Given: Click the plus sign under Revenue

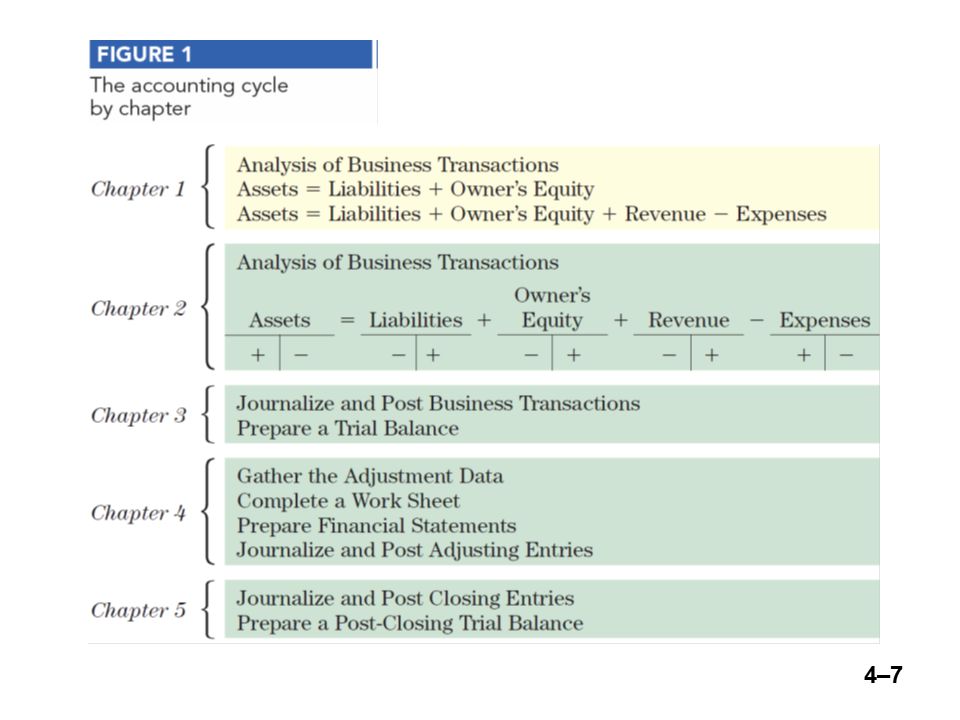Looking at the screenshot, I should pyautogui.click(x=711, y=354).
